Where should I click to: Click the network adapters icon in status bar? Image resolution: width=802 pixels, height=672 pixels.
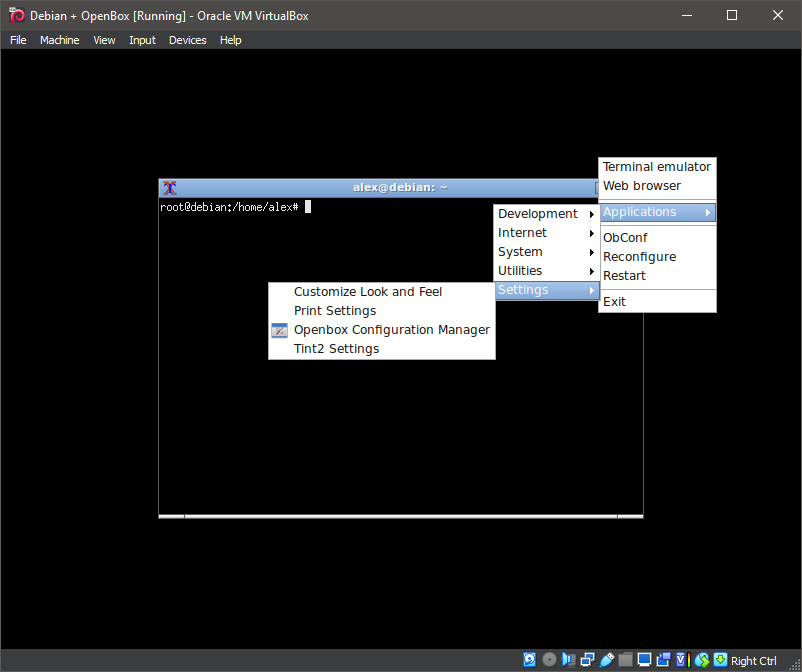click(x=587, y=659)
